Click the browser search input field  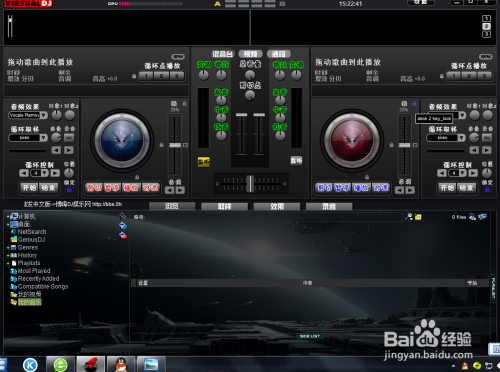point(278,217)
